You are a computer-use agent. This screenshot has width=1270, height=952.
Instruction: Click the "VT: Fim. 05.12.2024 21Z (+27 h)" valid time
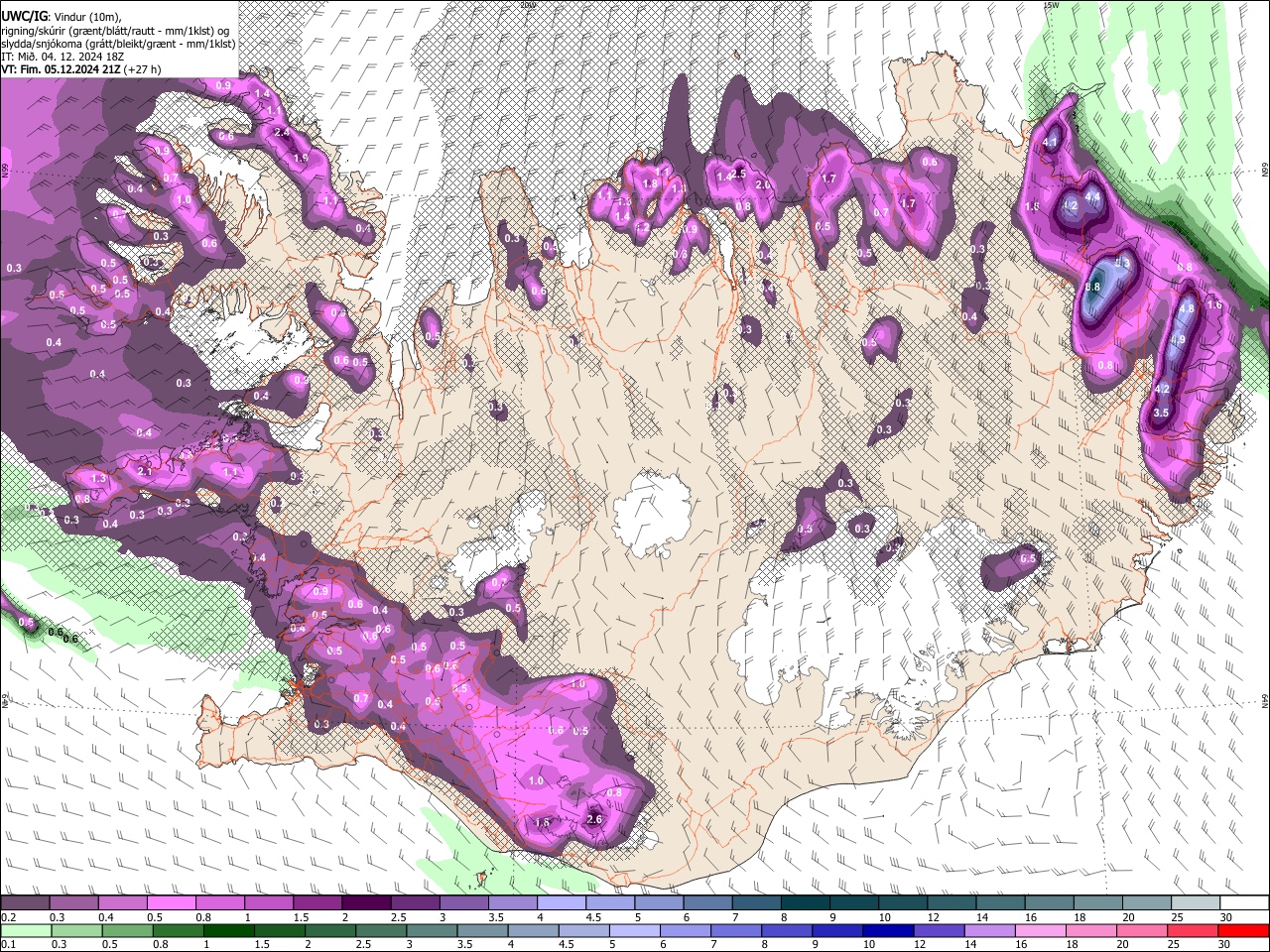(x=81, y=69)
